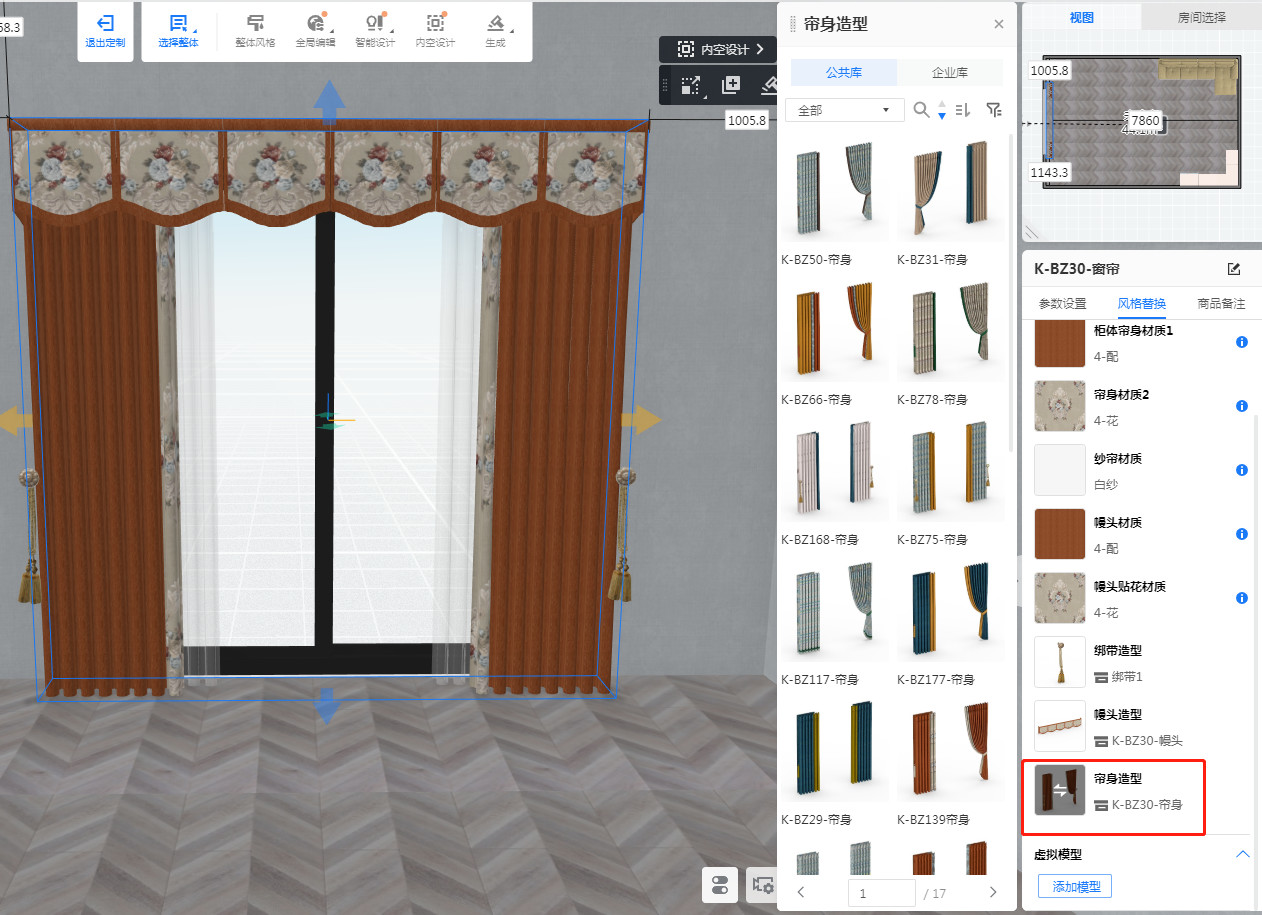Click the scale-selection icon in dark toolbar
The height and width of the screenshot is (915, 1262).
(x=690, y=86)
